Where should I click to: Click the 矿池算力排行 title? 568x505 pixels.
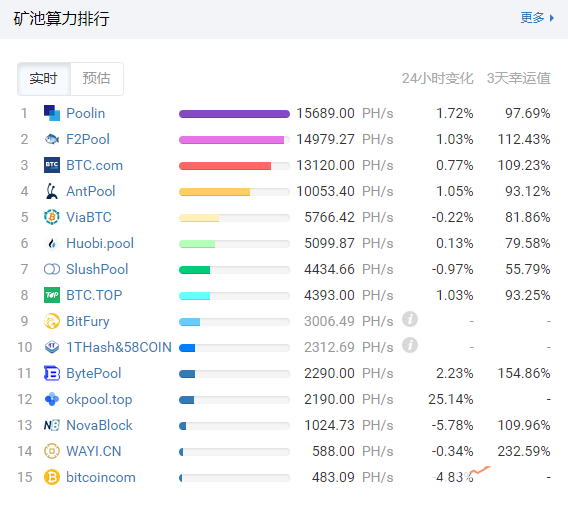61,18
